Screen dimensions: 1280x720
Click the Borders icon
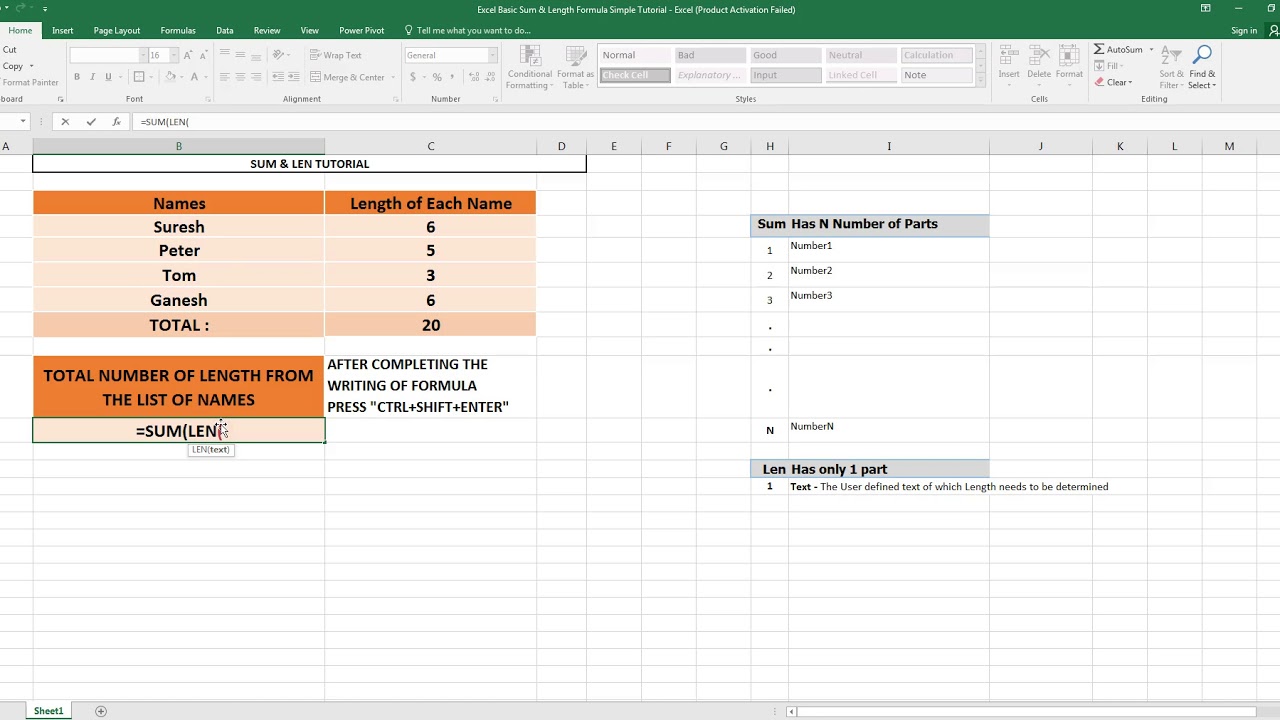pos(139,77)
